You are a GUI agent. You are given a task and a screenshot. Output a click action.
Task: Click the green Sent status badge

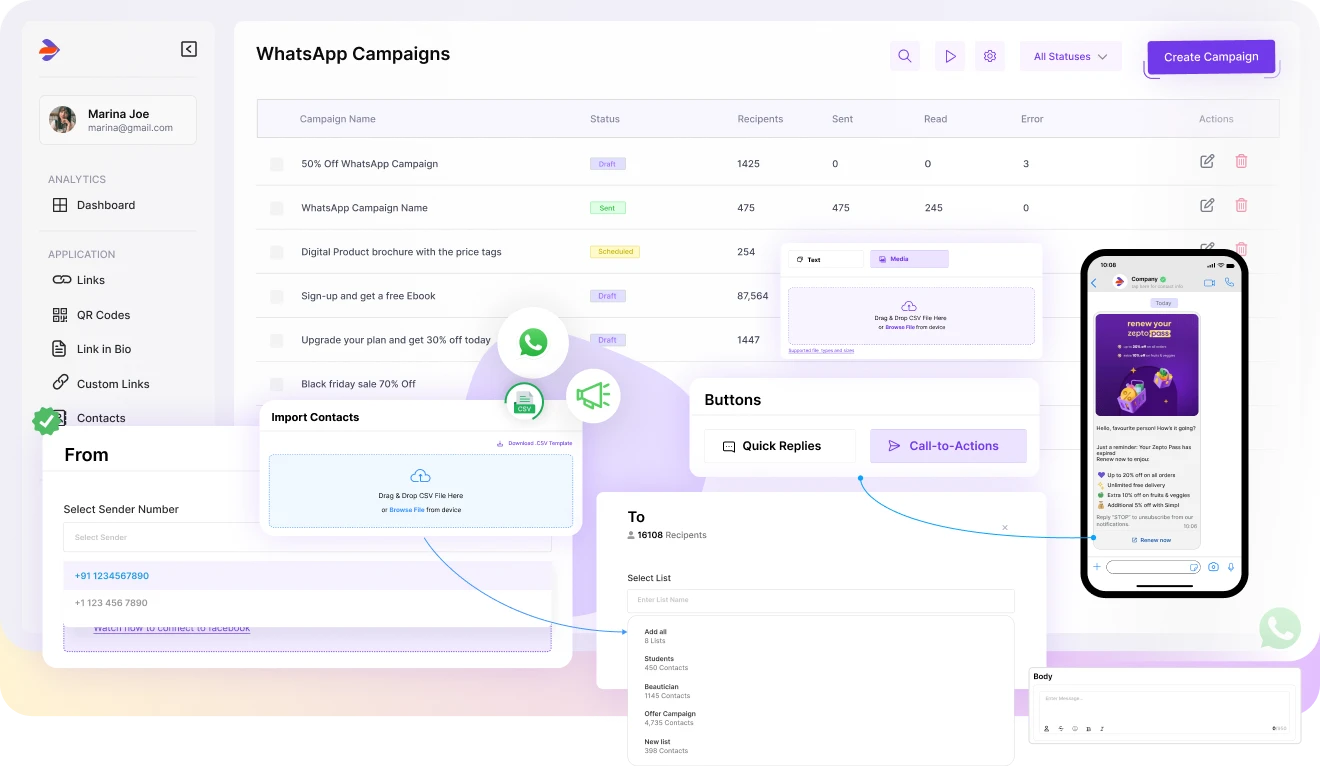tap(608, 208)
